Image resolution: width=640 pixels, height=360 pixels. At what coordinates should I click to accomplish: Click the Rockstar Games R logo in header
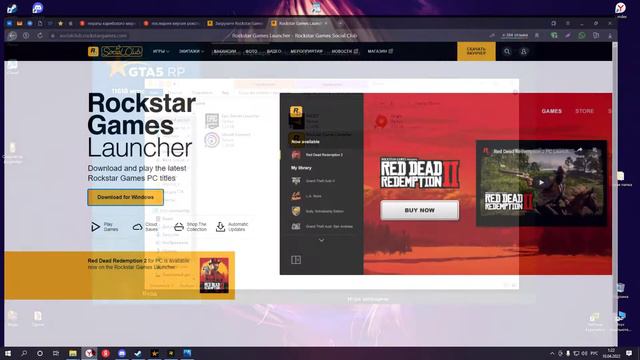[93, 51]
